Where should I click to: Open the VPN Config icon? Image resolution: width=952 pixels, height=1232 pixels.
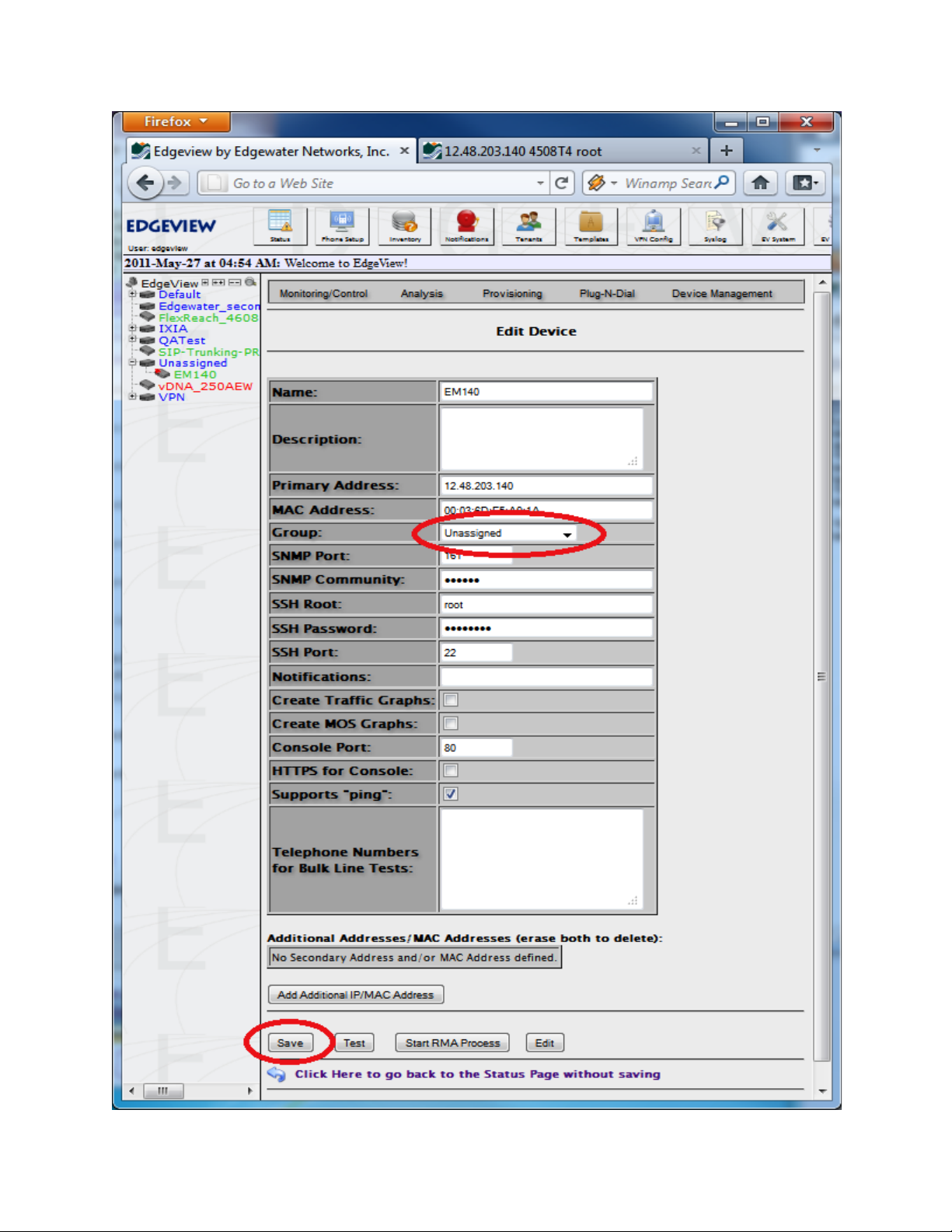(x=653, y=226)
